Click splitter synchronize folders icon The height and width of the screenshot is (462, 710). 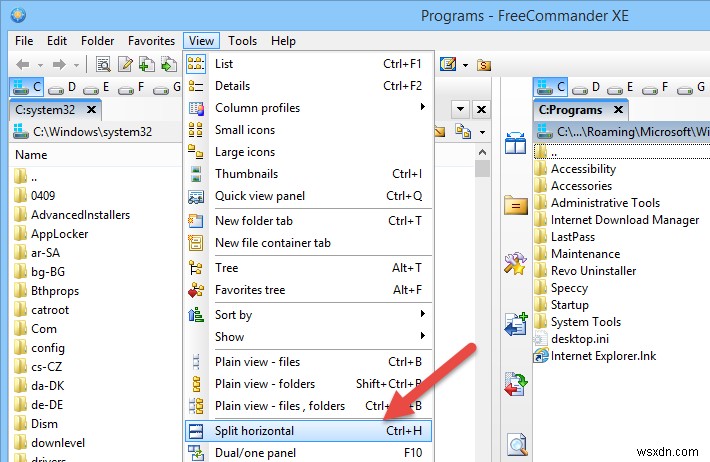pyautogui.click(x=516, y=384)
